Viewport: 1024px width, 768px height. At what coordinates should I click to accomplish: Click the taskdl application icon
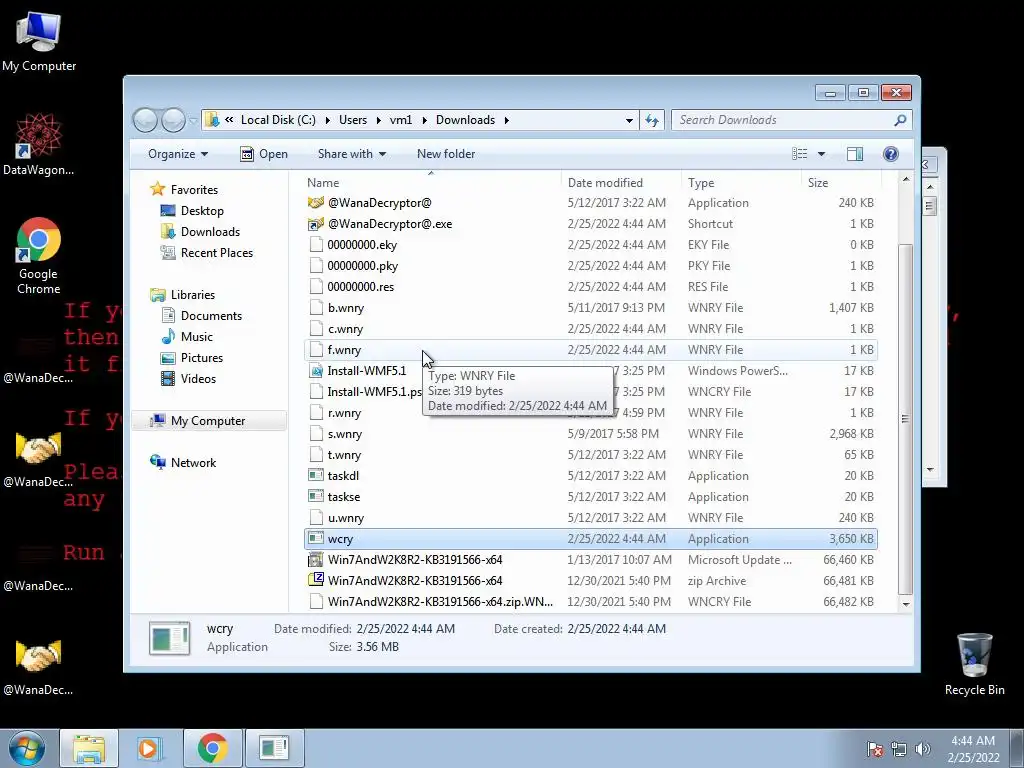(x=316, y=475)
